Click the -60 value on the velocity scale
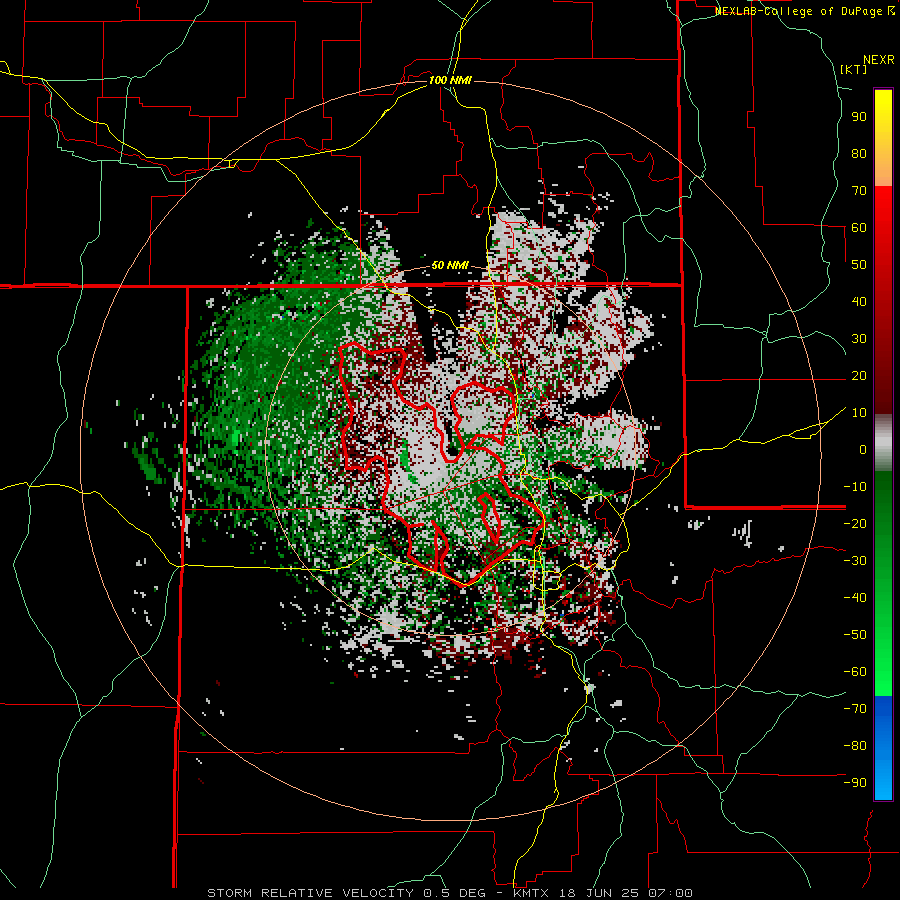 [855, 672]
